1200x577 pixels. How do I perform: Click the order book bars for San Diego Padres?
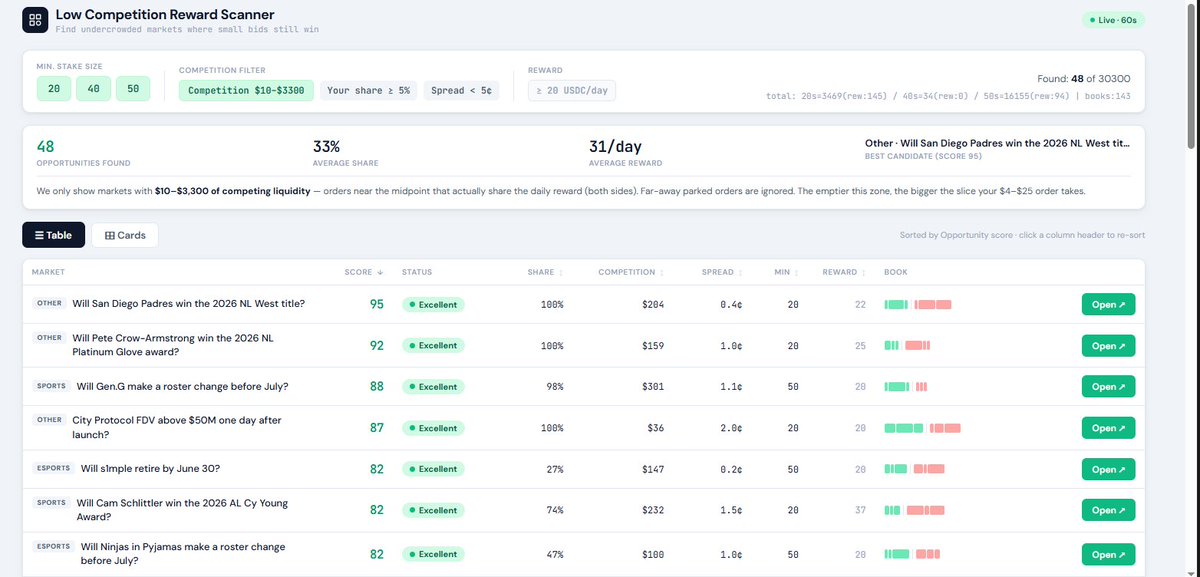(x=918, y=304)
